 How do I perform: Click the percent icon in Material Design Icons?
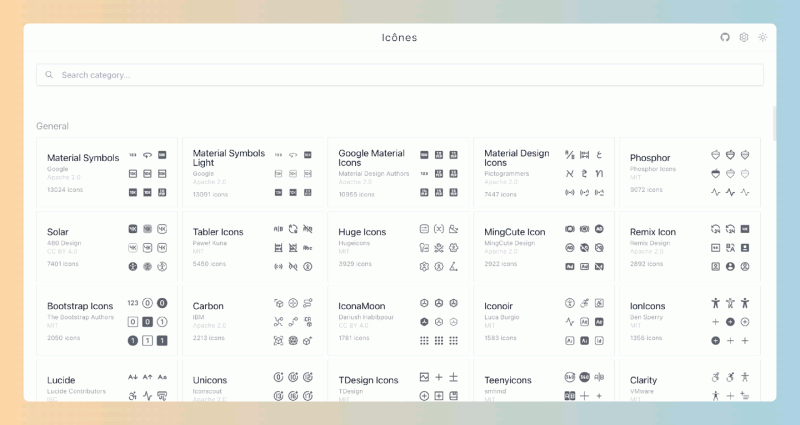pos(570,155)
